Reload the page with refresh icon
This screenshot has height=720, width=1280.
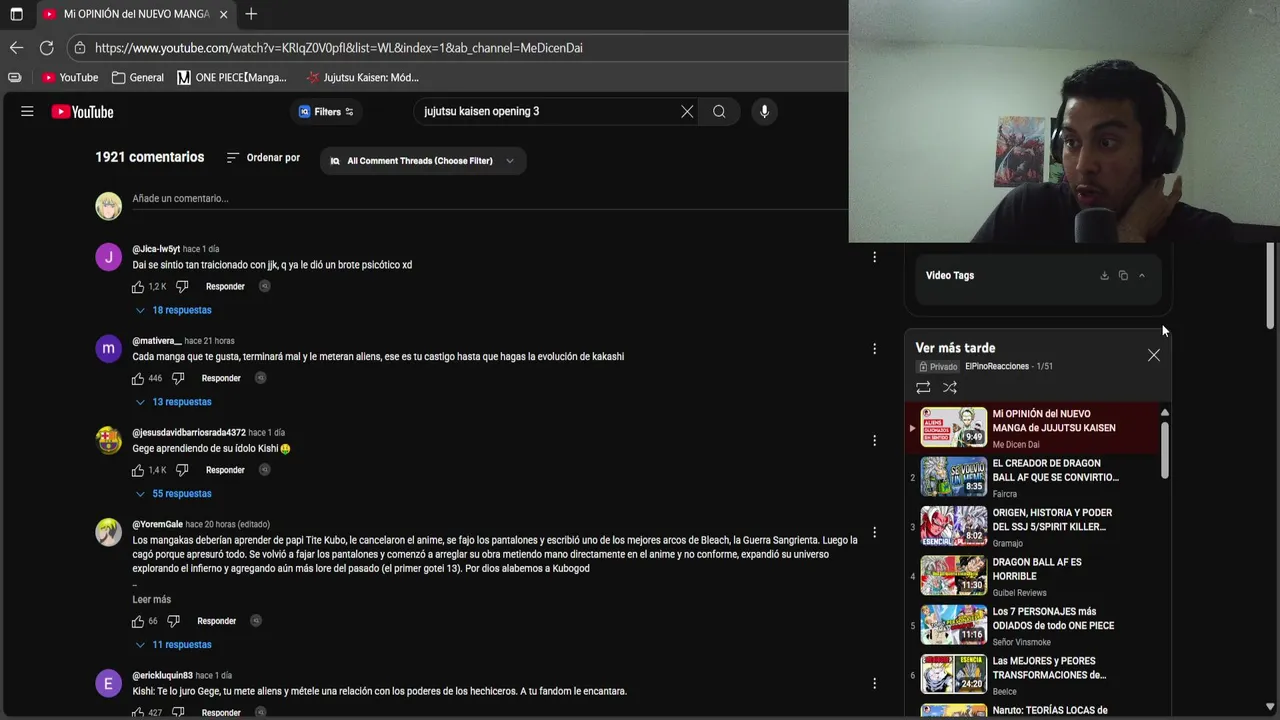tap(46, 47)
